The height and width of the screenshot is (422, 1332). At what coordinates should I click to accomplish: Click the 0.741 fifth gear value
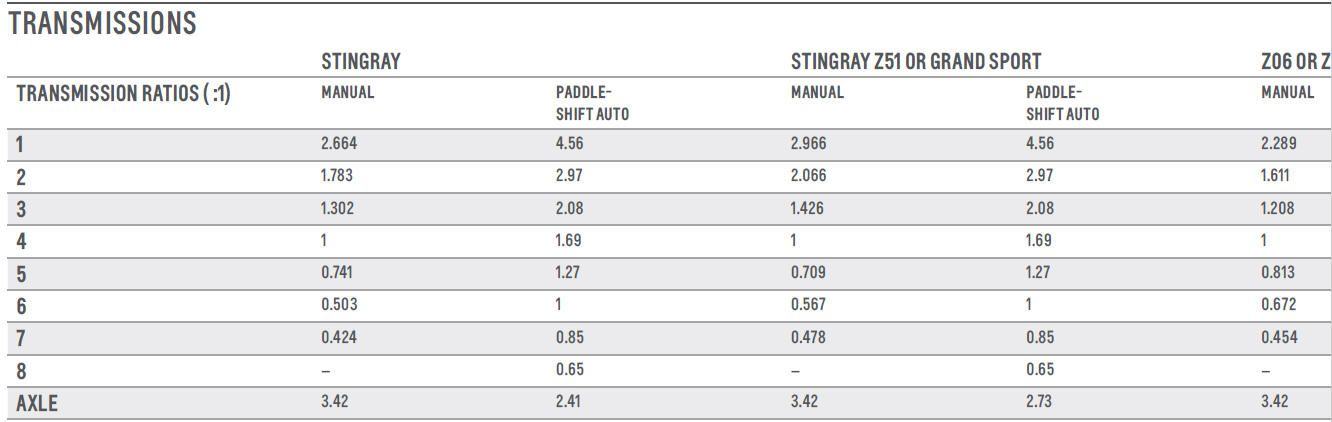click(337, 272)
